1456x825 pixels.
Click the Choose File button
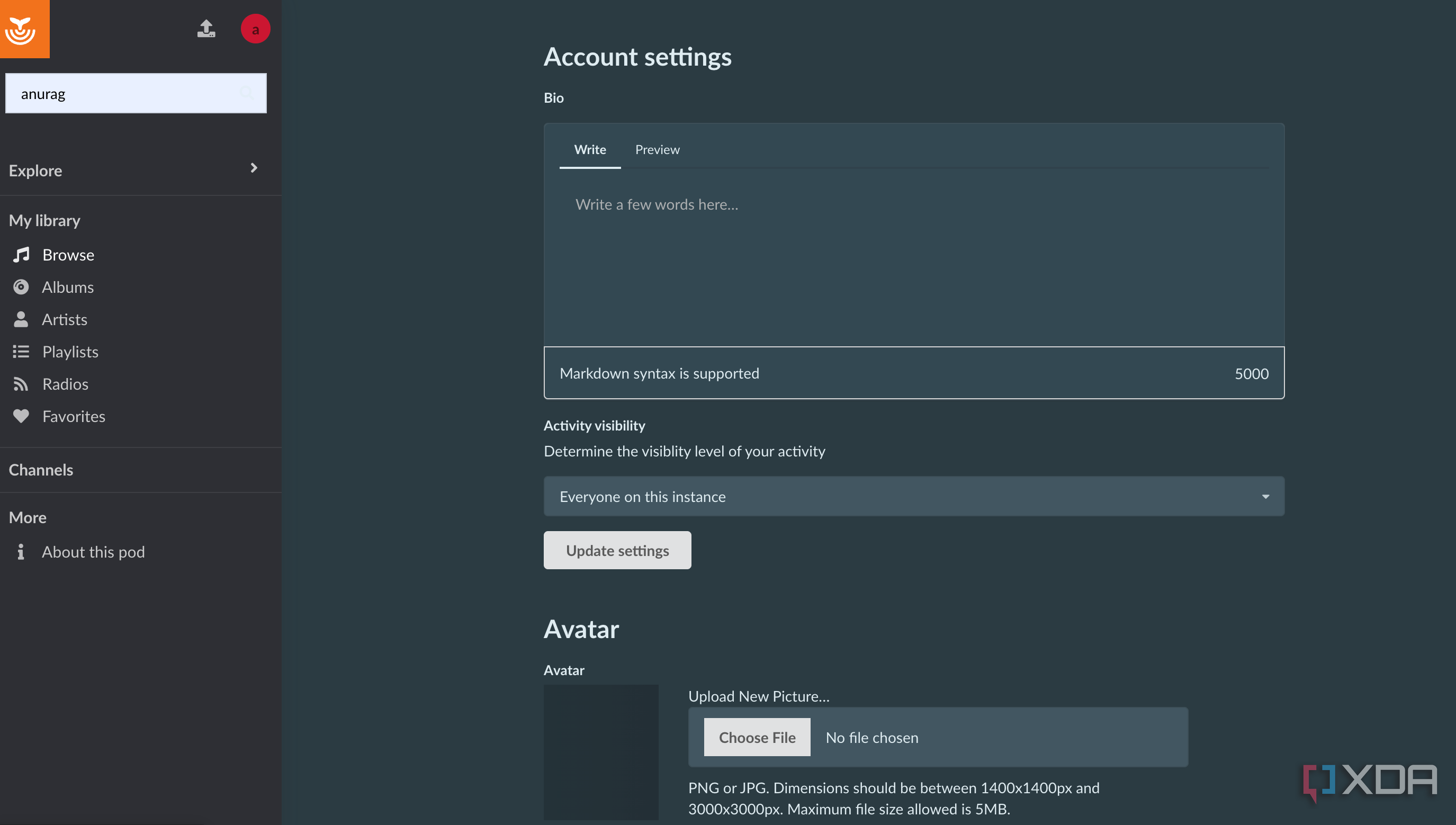point(757,737)
